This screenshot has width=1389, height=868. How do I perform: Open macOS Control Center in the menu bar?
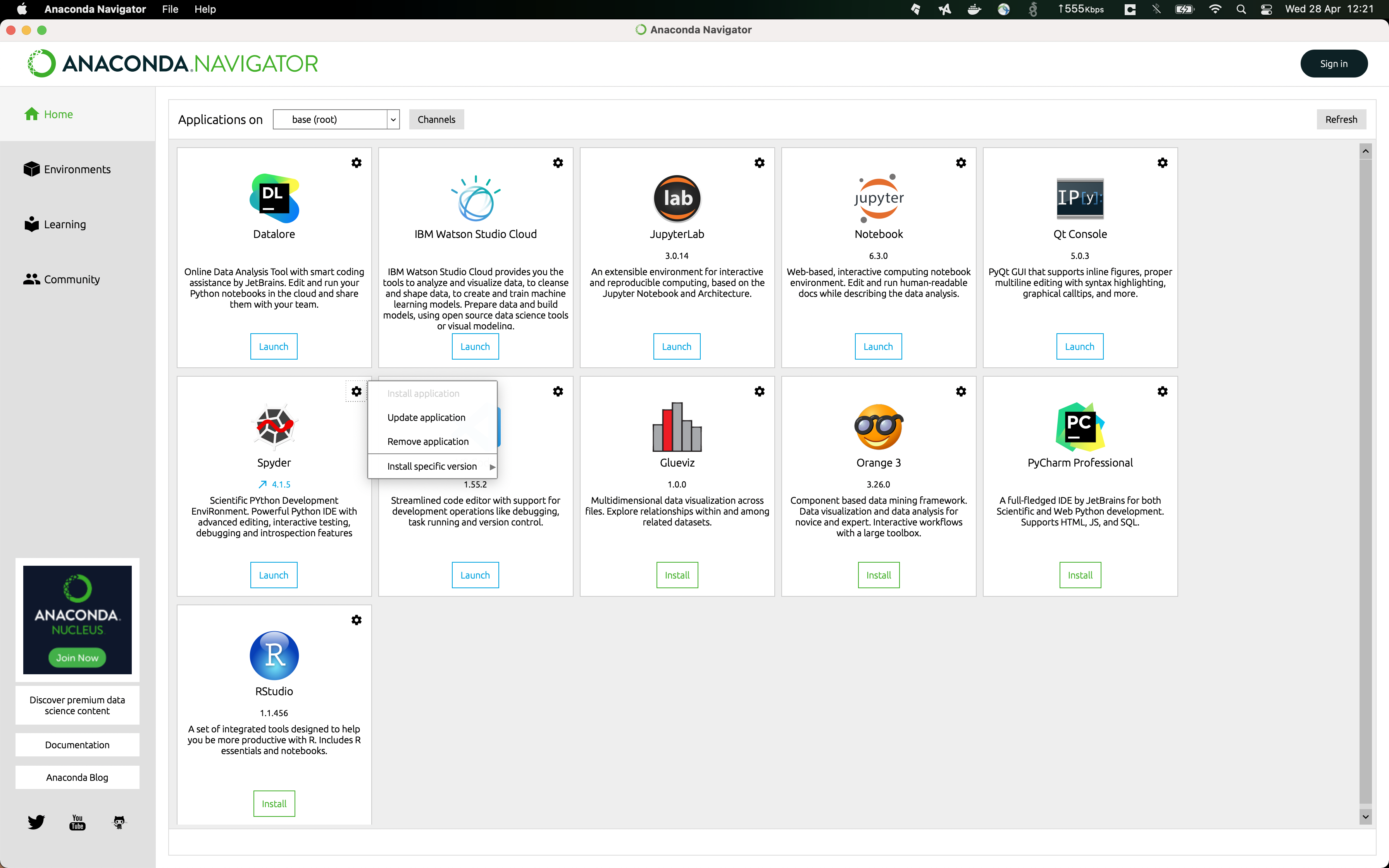click(x=1266, y=9)
